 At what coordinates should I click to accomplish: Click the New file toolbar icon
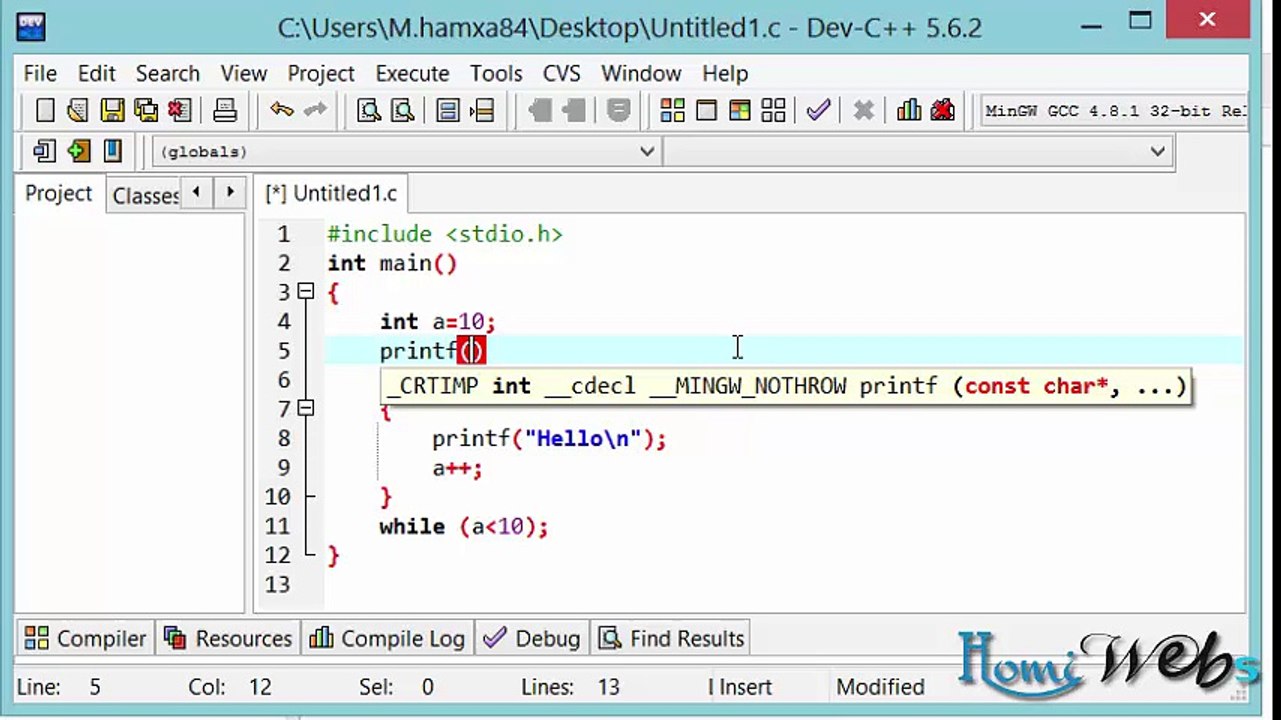pyautogui.click(x=45, y=111)
